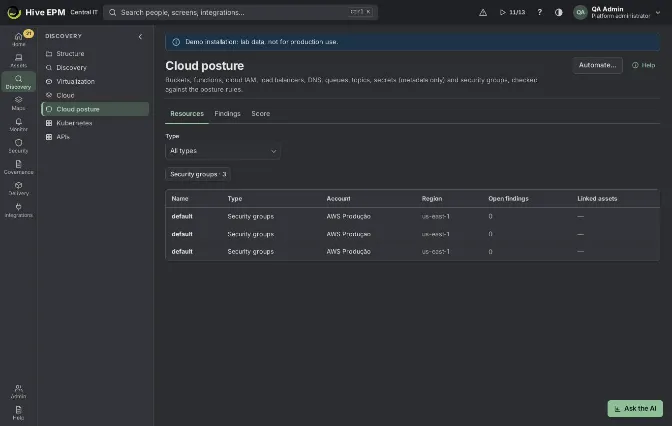Expand the All types dropdown
This screenshot has width=672, height=426.
point(223,151)
